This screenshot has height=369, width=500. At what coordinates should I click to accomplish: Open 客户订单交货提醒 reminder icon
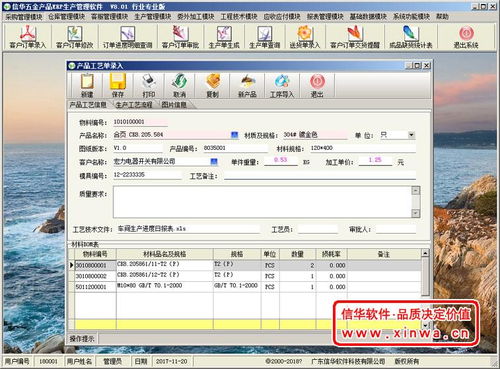click(355, 37)
